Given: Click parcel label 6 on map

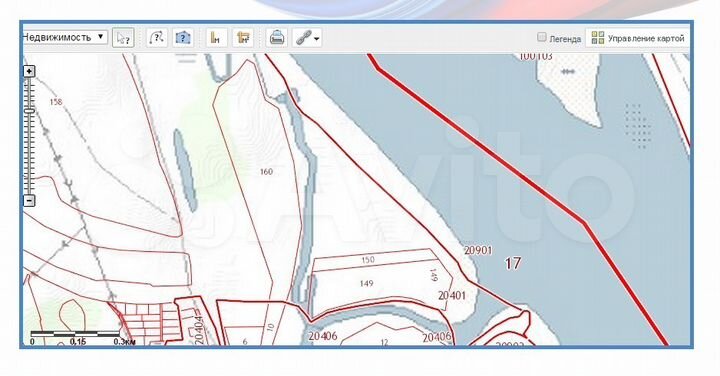Looking at the screenshot, I should 245,342.
